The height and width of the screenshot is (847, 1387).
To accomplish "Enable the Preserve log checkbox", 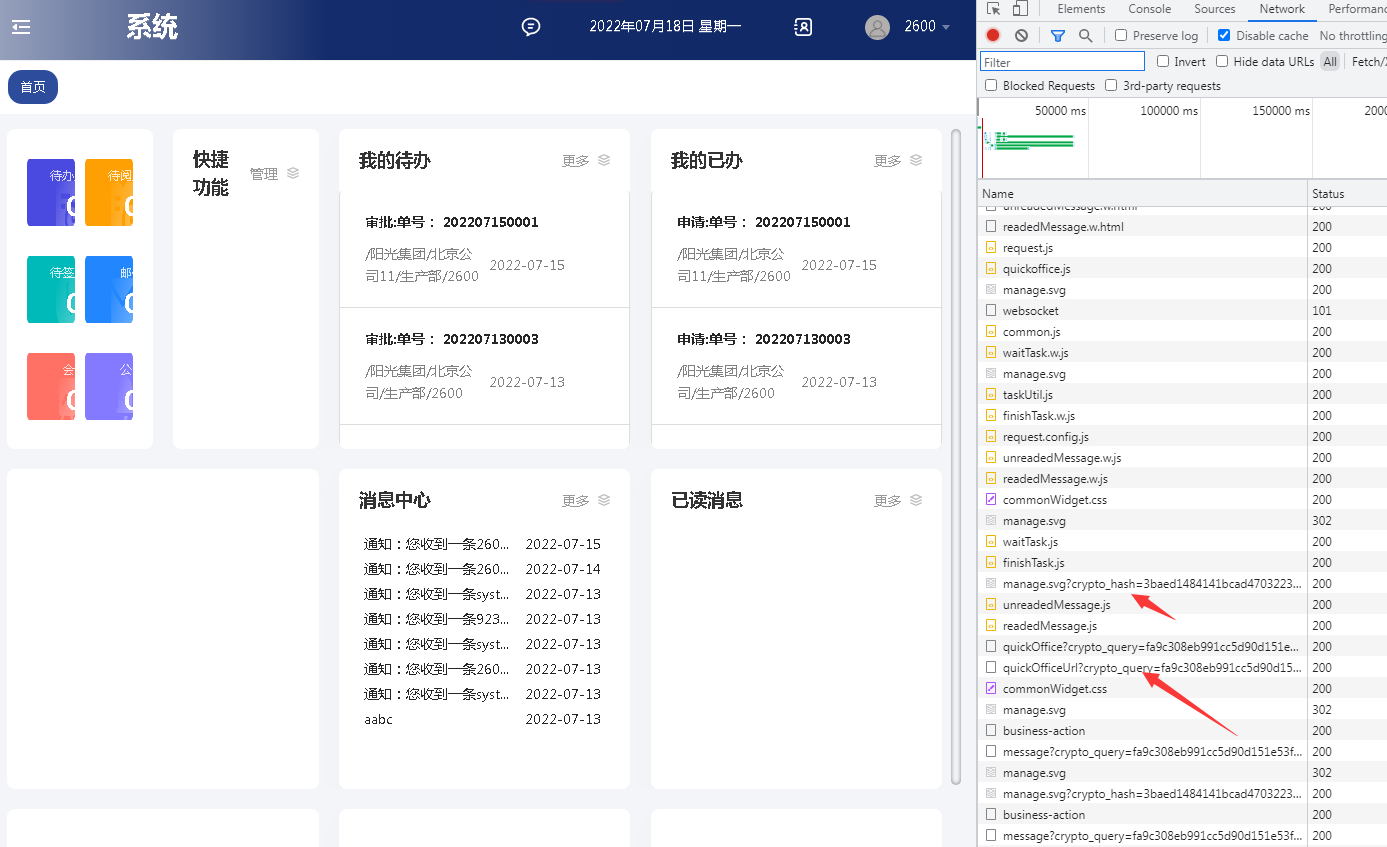I will coord(1121,35).
